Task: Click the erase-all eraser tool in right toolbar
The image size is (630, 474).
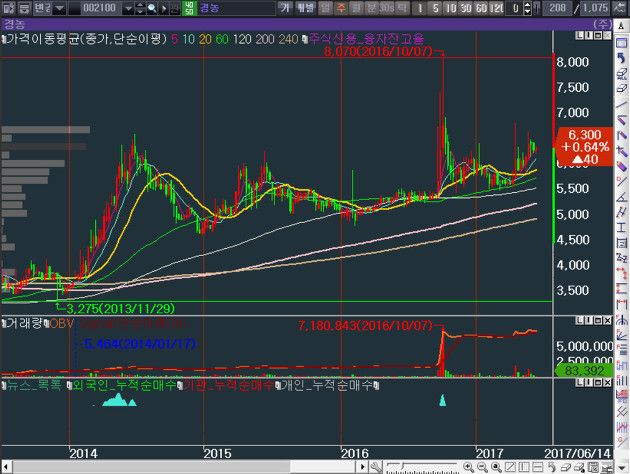Action: pos(621,73)
